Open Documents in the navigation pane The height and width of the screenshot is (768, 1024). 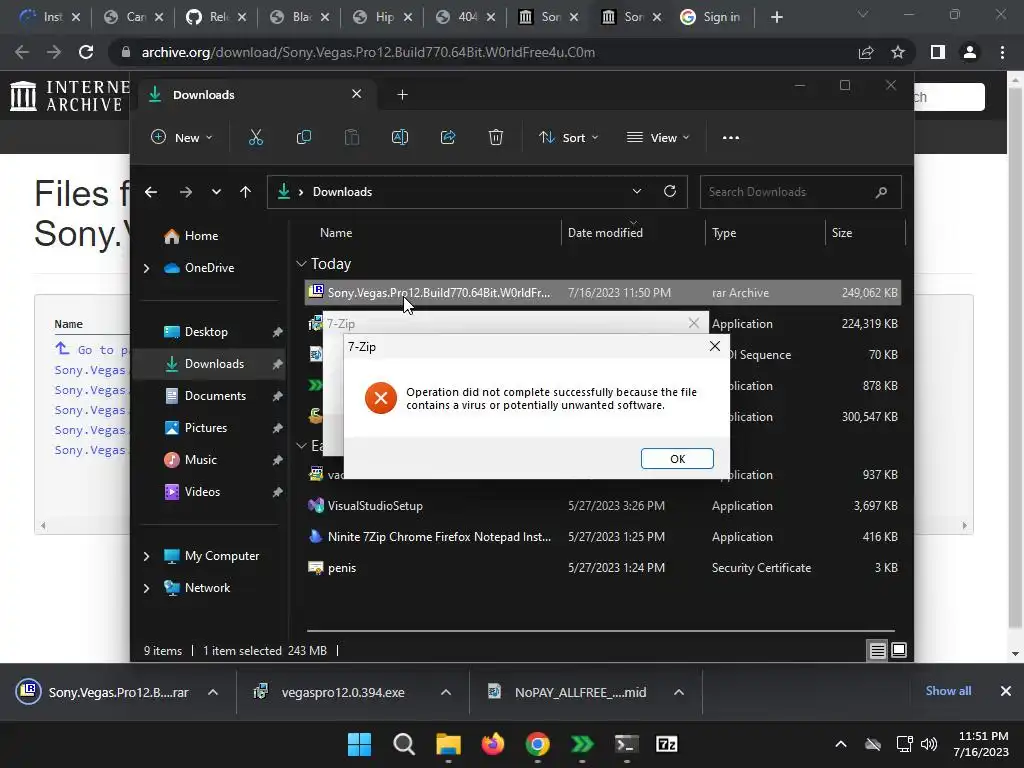(215, 396)
